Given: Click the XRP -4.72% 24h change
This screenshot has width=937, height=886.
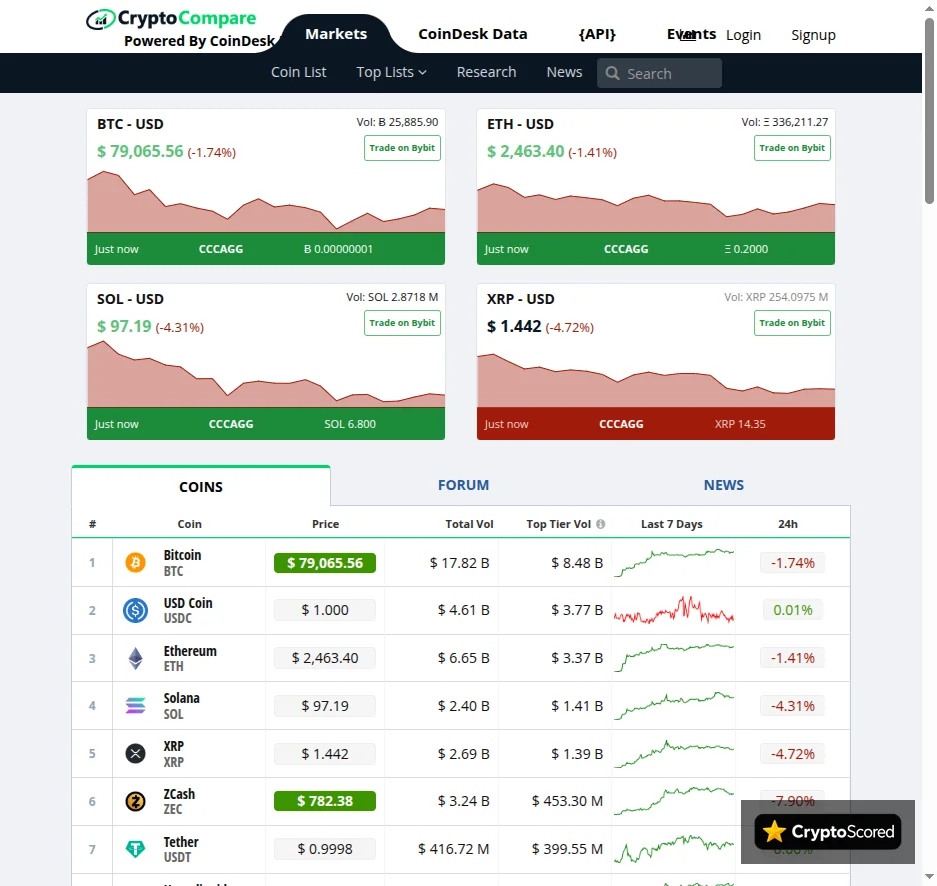Looking at the screenshot, I should (x=792, y=754).
